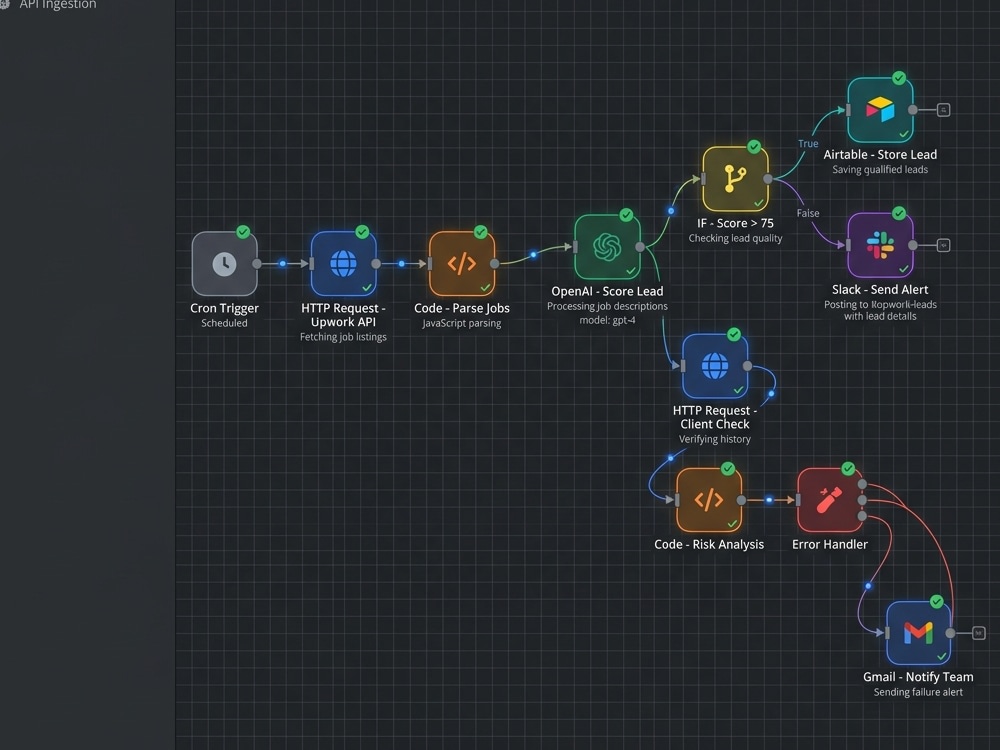Click the green success badge on Airtable node
Image resolution: width=1000 pixels, height=750 pixels.
899,78
